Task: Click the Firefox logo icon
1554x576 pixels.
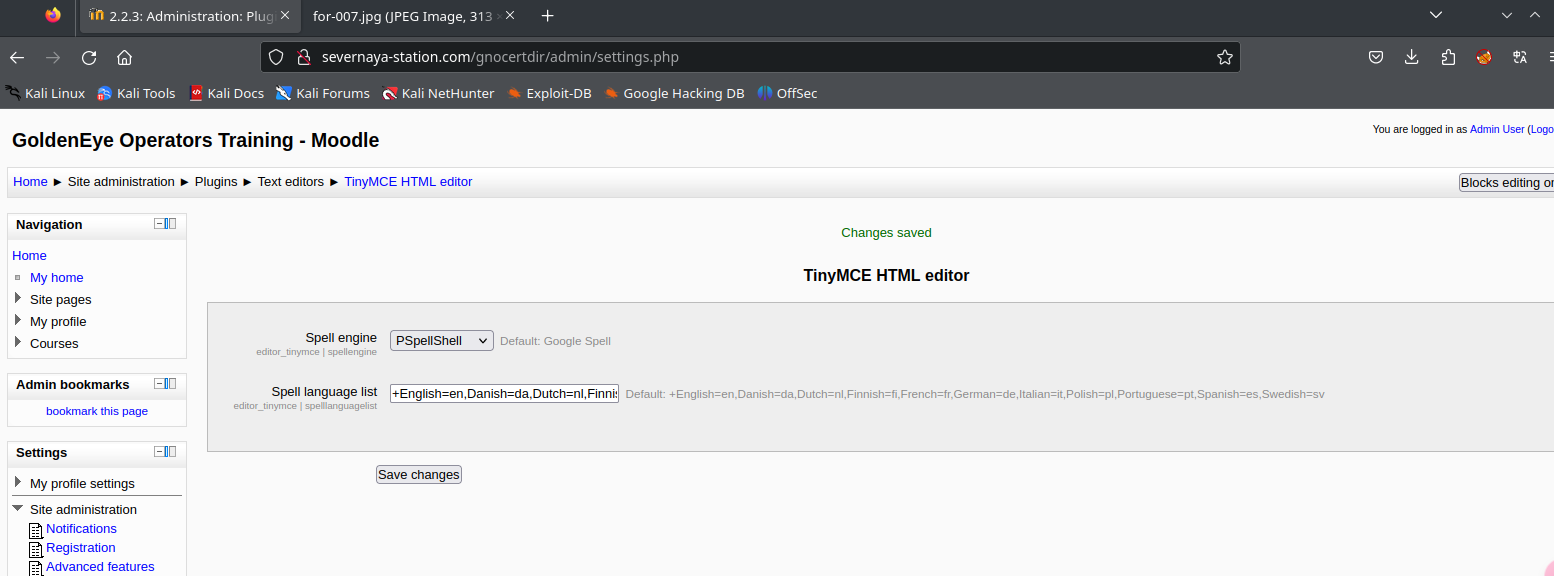Action: point(53,15)
